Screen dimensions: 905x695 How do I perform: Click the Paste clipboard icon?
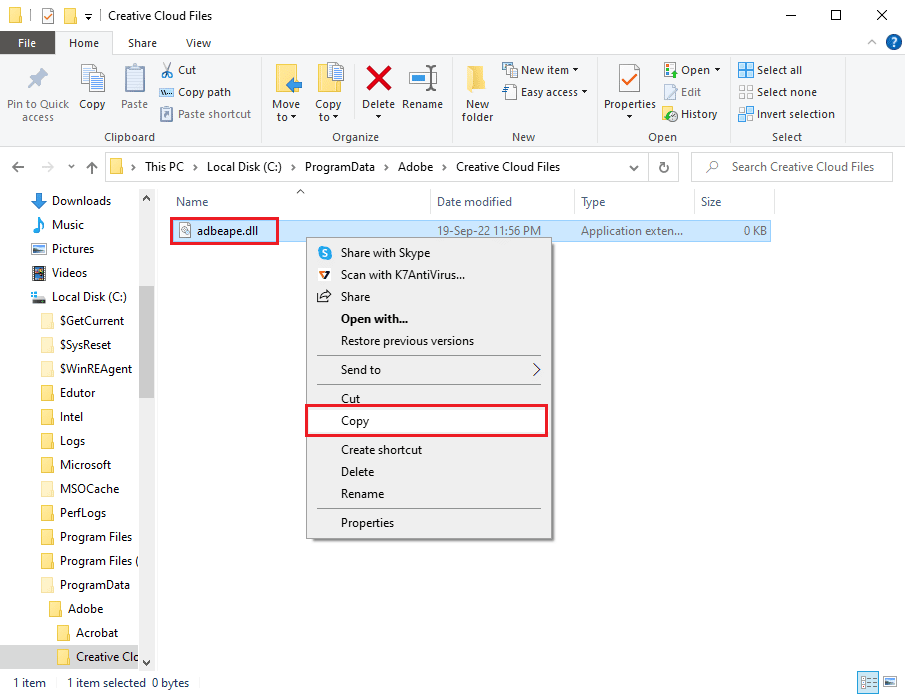[x=134, y=80]
